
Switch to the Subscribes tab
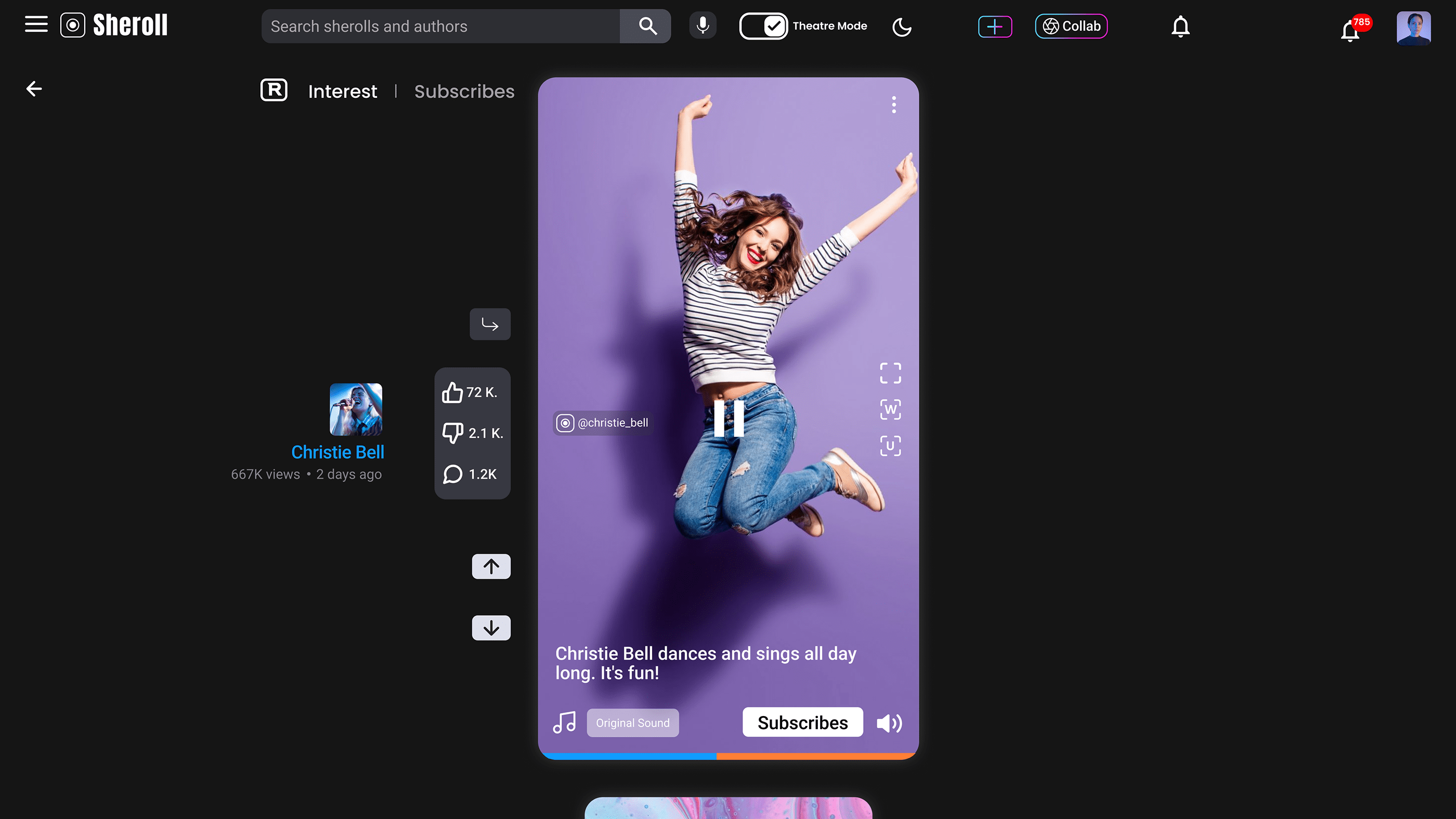[x=464, y=92]
